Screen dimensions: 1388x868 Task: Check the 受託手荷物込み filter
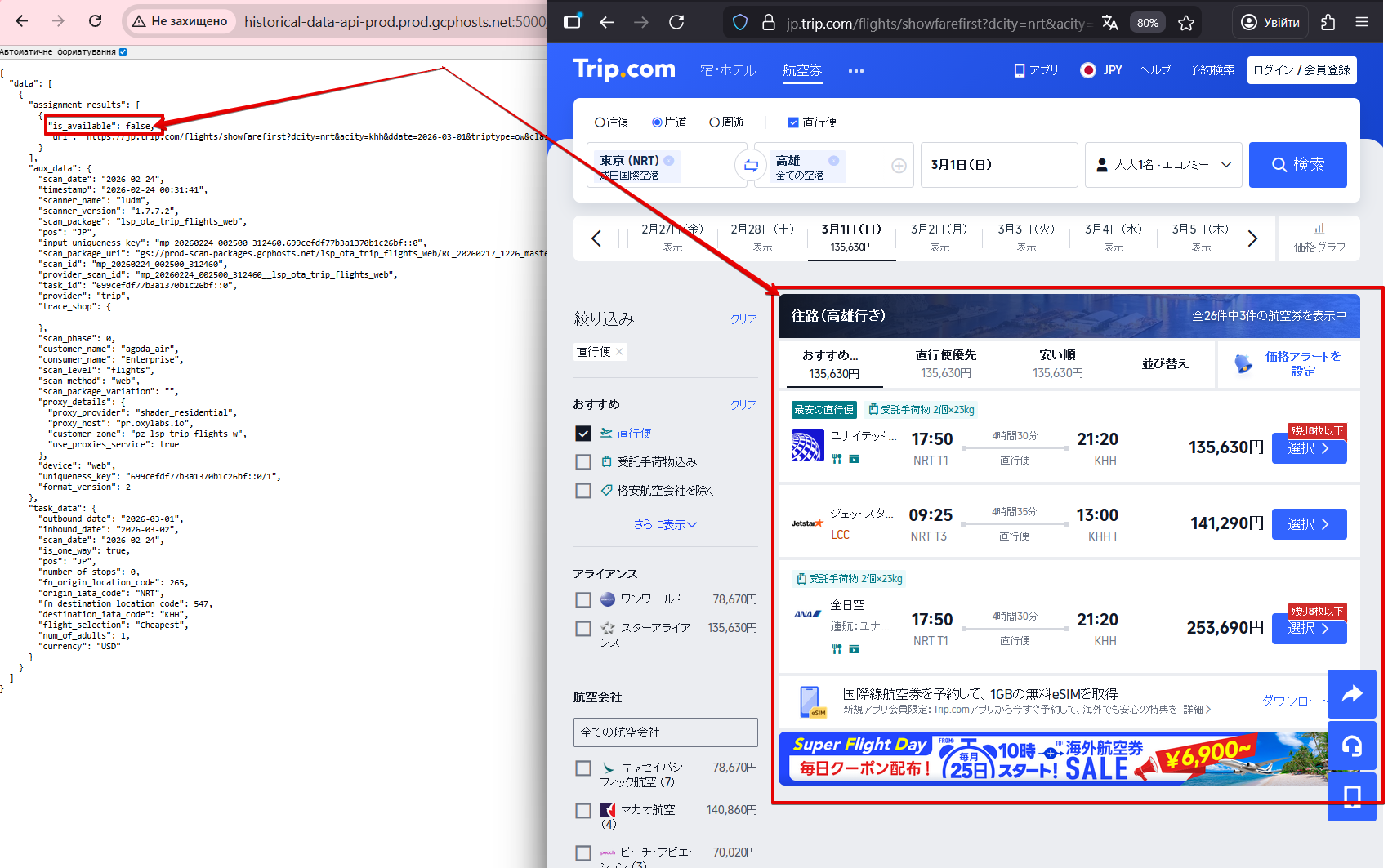pyautogui.click(x=583, y=462)
